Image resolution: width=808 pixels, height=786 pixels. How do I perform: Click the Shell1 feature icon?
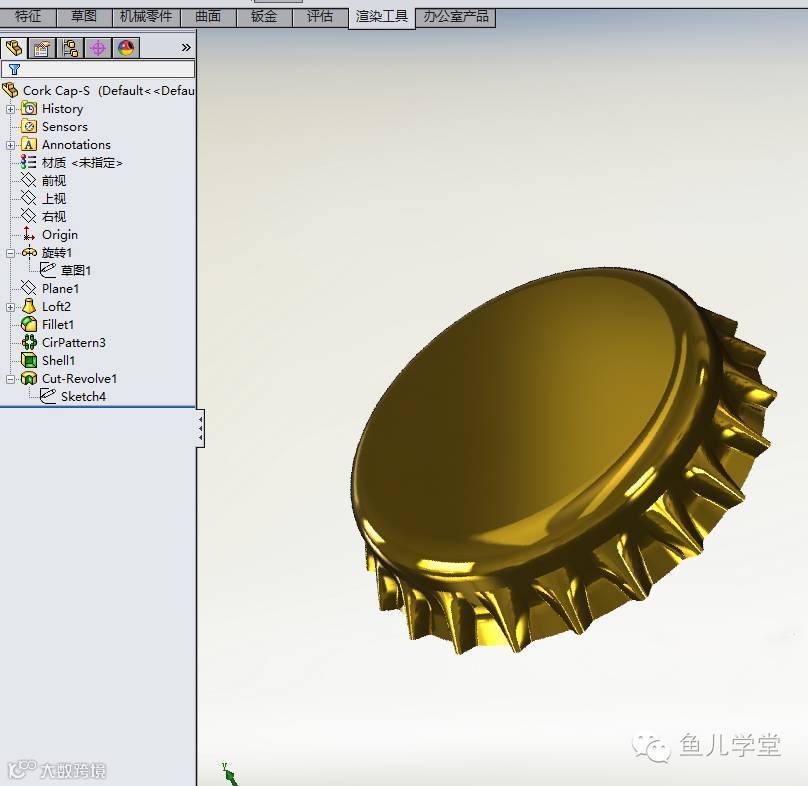click(x=29, y=360)
